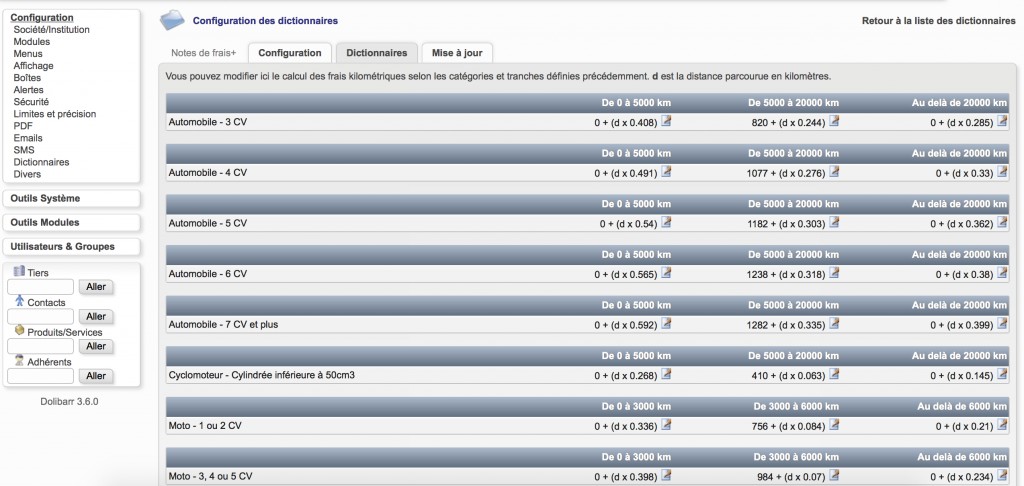Edit Automobile - 6 CV 0 à 5000 km formula
This screenshot has width=1024, height=486.
666,273
